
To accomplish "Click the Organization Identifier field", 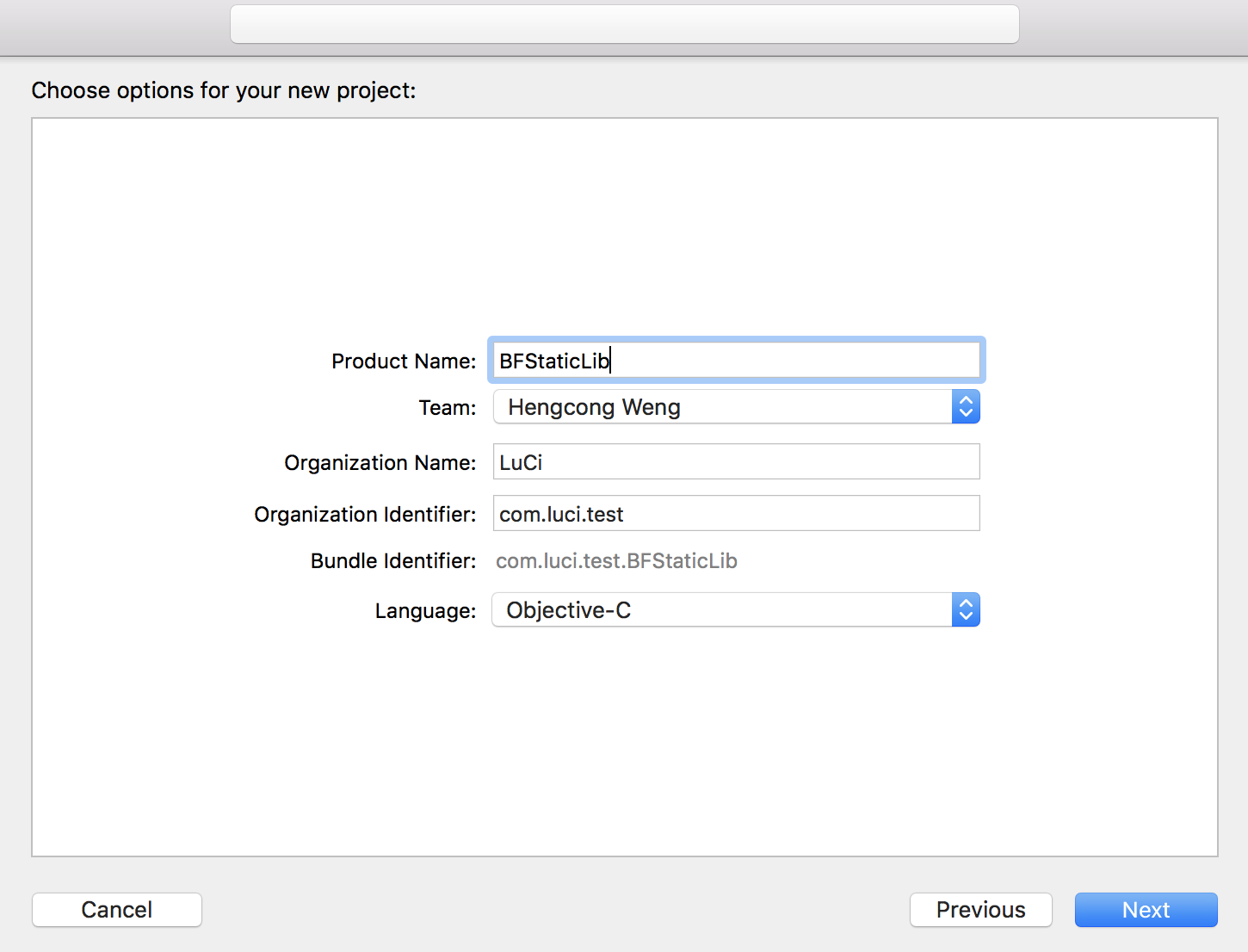I will [736, 514].
